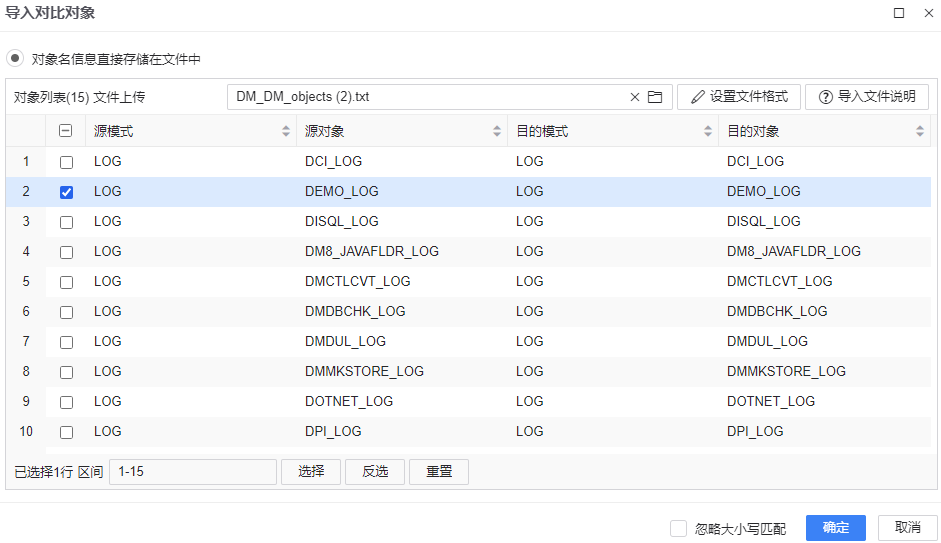Check the DM8_JAVAFLDR_LOG row checkbox

[x=67, y=253]
